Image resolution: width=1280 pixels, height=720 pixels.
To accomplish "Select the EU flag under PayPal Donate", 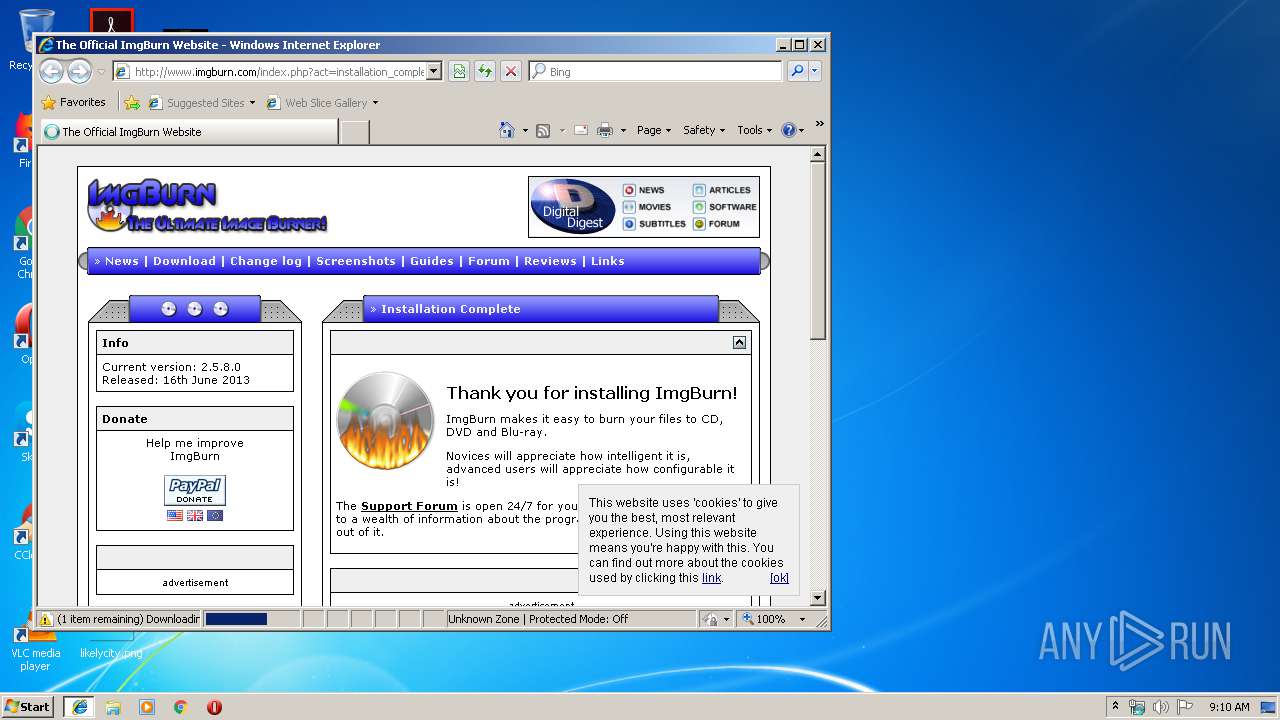I will pyautogui.click(x=215, y=516).
